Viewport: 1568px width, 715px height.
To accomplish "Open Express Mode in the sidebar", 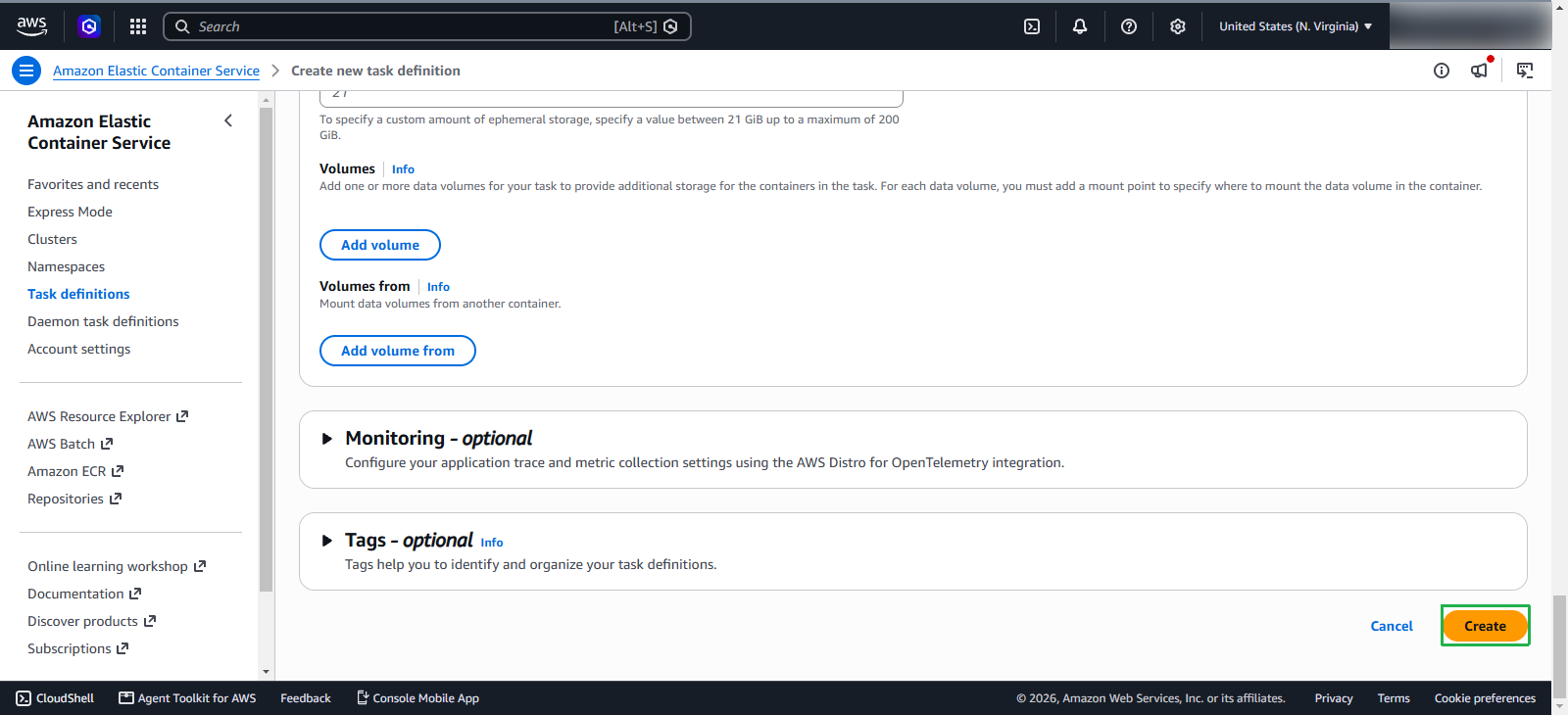I will [70, 212].
